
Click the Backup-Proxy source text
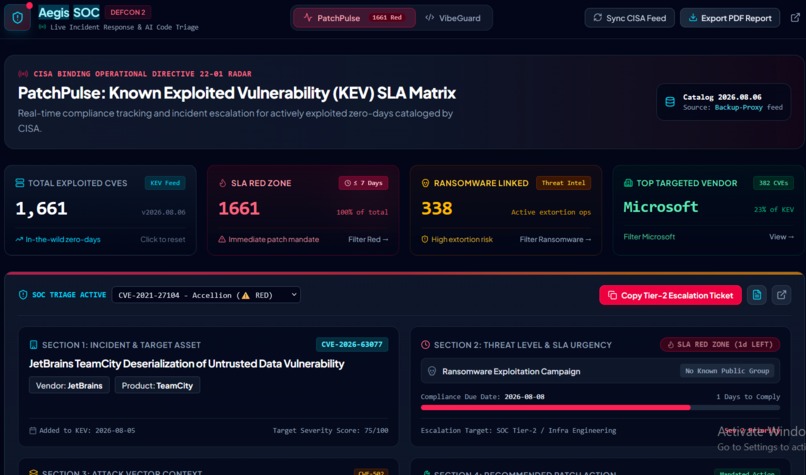pyautogui.click(x=738, y=107)
